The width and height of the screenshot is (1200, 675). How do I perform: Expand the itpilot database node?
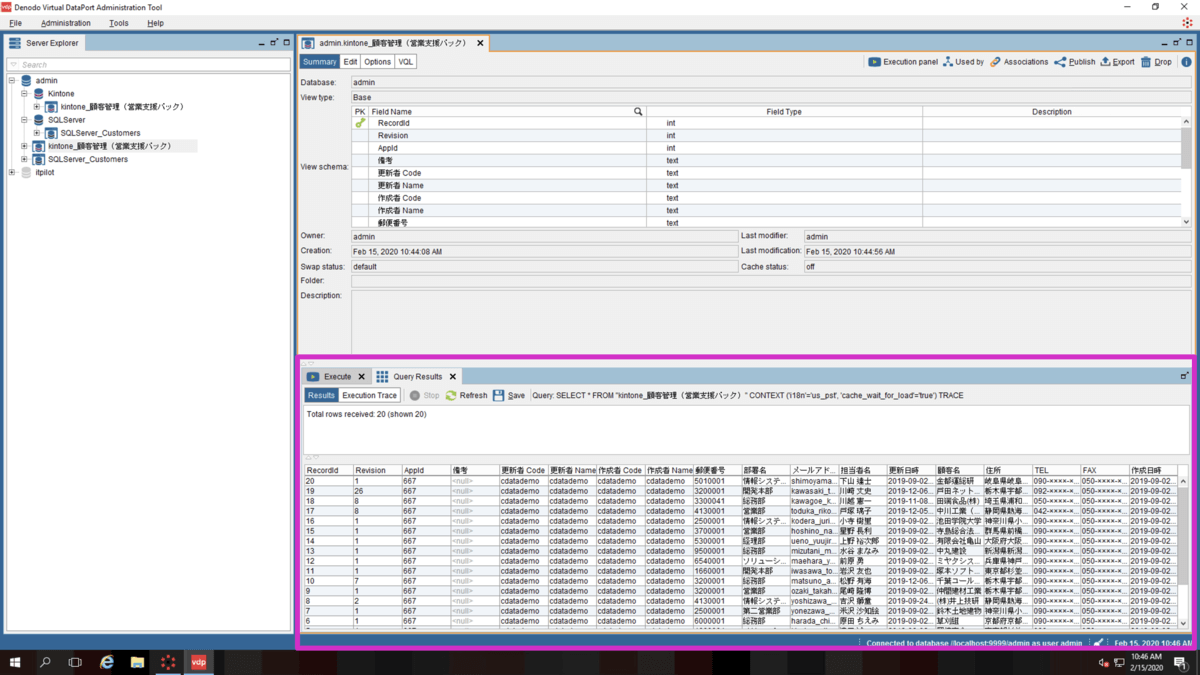(11, 173)
